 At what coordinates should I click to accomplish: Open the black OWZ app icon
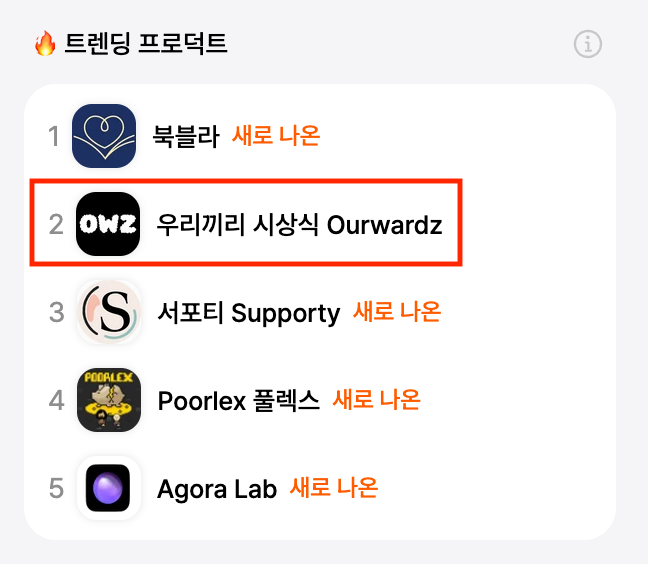[x=108, y=224]
